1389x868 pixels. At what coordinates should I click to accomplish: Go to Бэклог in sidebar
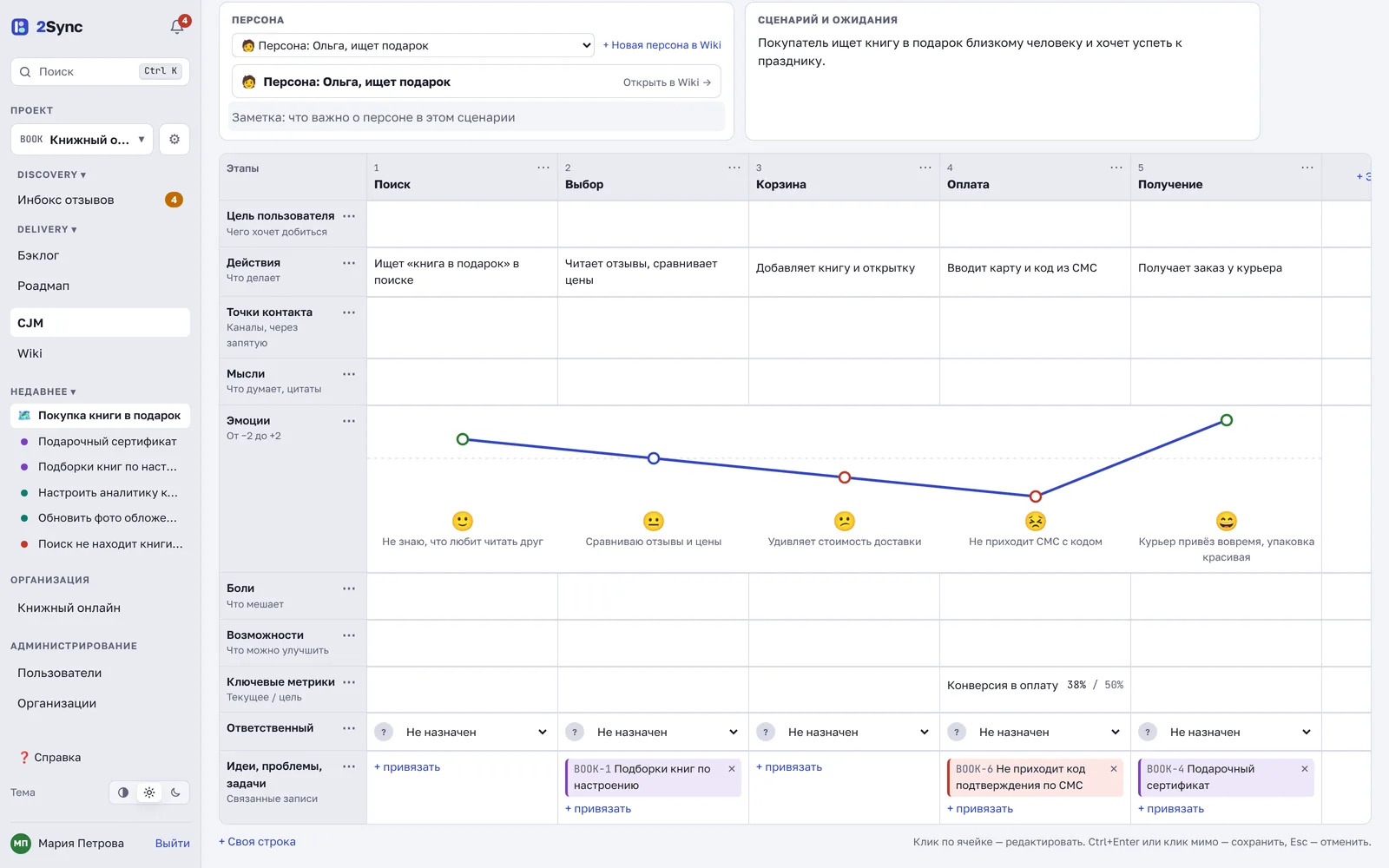click(x=38, y=255)
